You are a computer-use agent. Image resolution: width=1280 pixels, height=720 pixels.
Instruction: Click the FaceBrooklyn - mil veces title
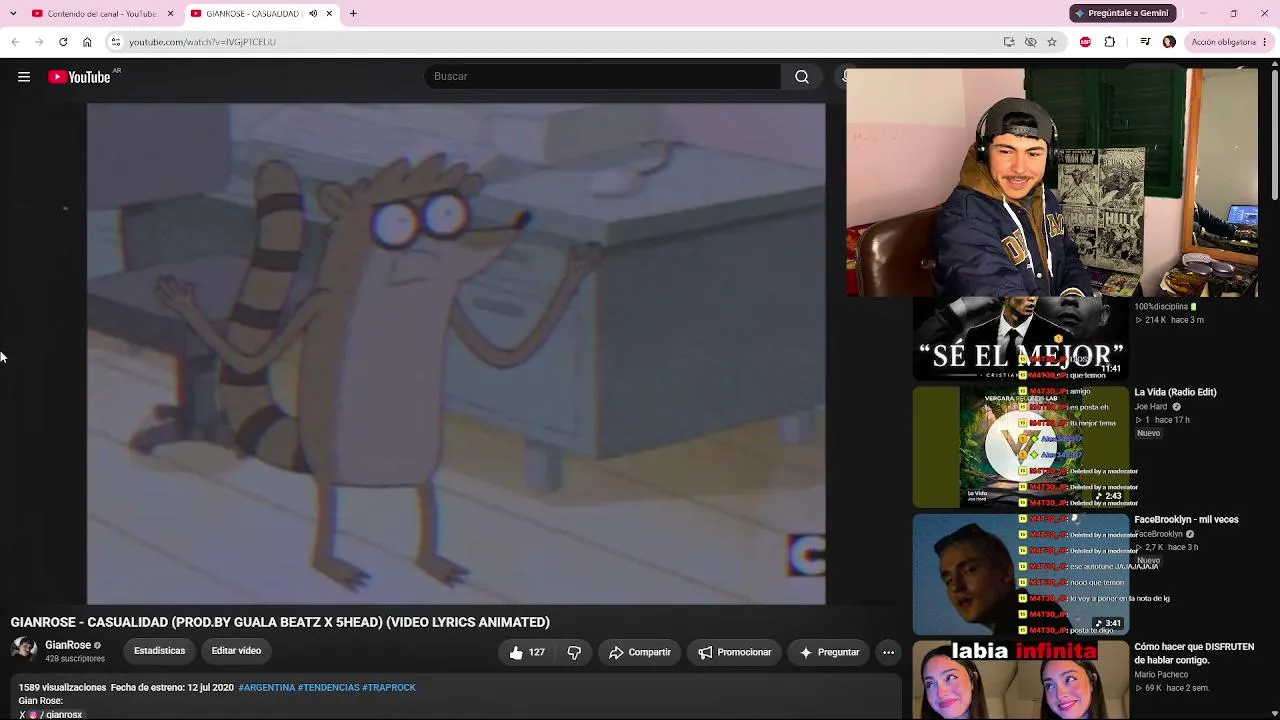pyautogui.click(x=1186, y=520)
